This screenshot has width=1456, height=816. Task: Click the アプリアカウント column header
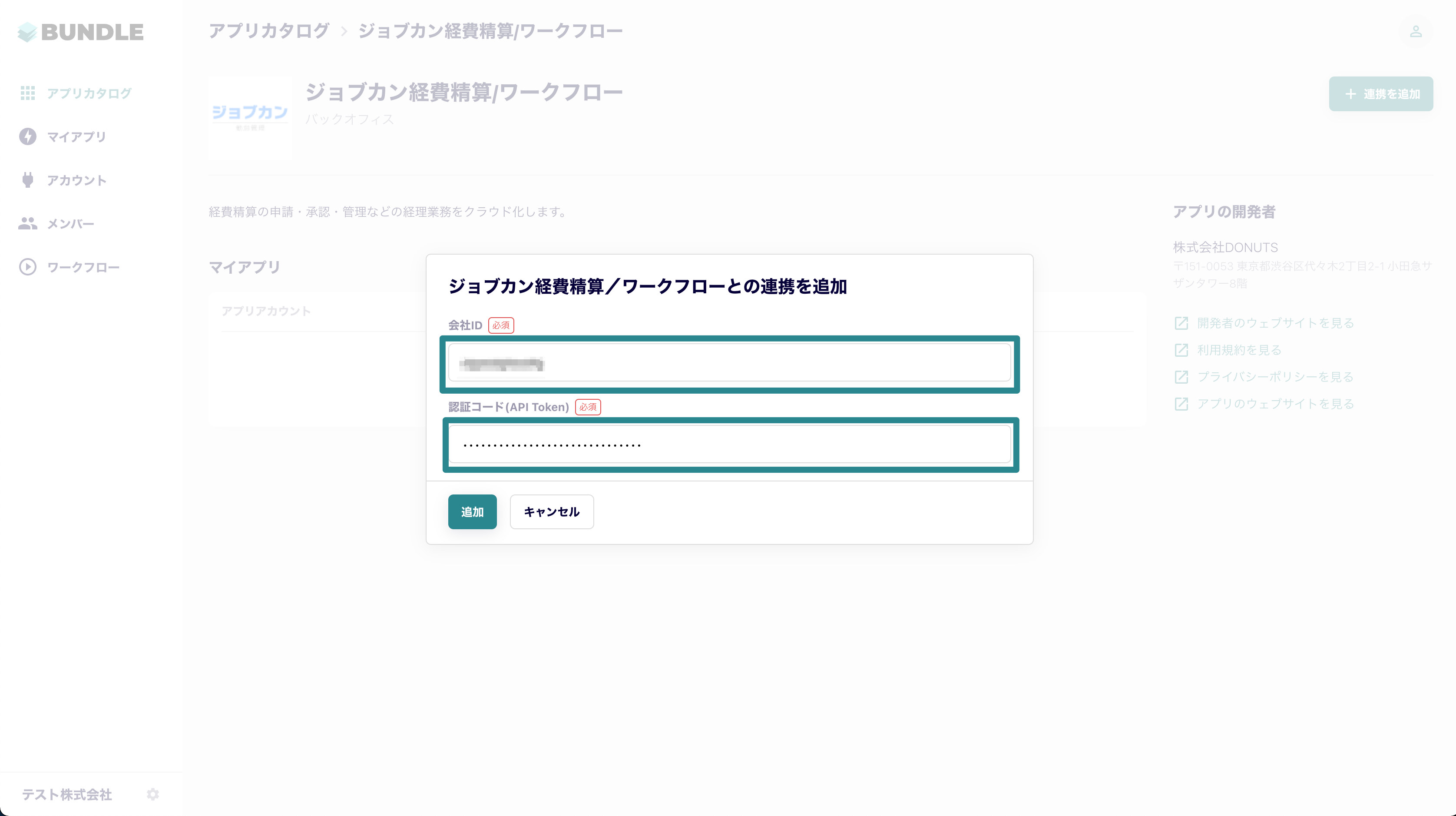point(266,311)
